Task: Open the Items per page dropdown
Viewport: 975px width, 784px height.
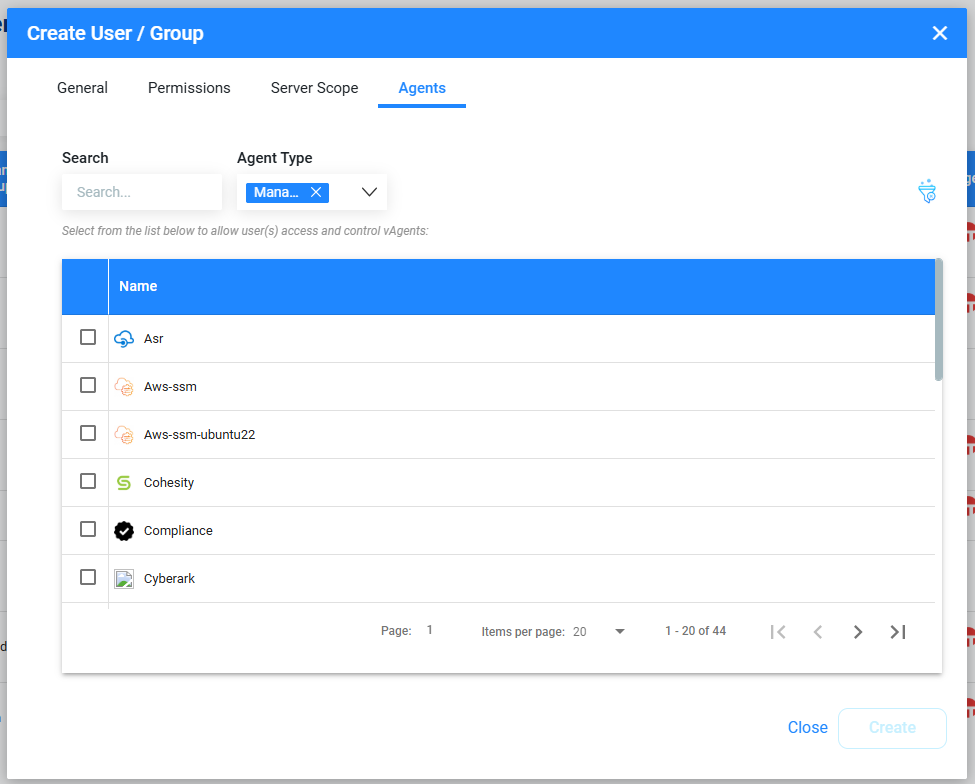Action: tap(619, 632)
